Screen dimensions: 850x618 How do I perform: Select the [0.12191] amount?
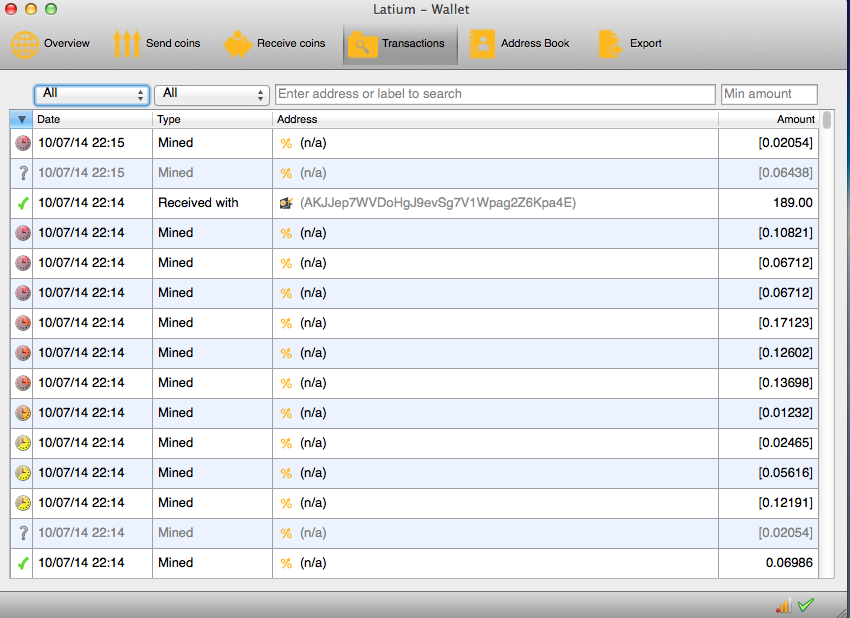(x=785, y=503)
